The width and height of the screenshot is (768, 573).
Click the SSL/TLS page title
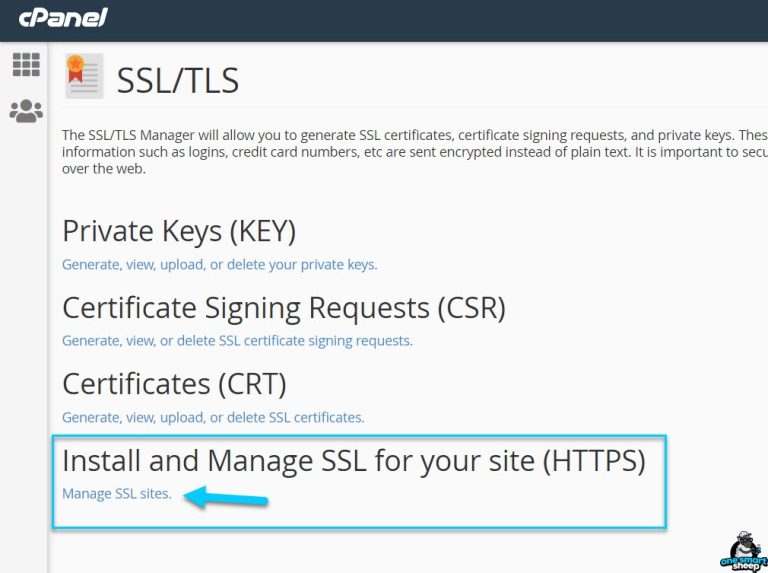(x=178, y=79)
